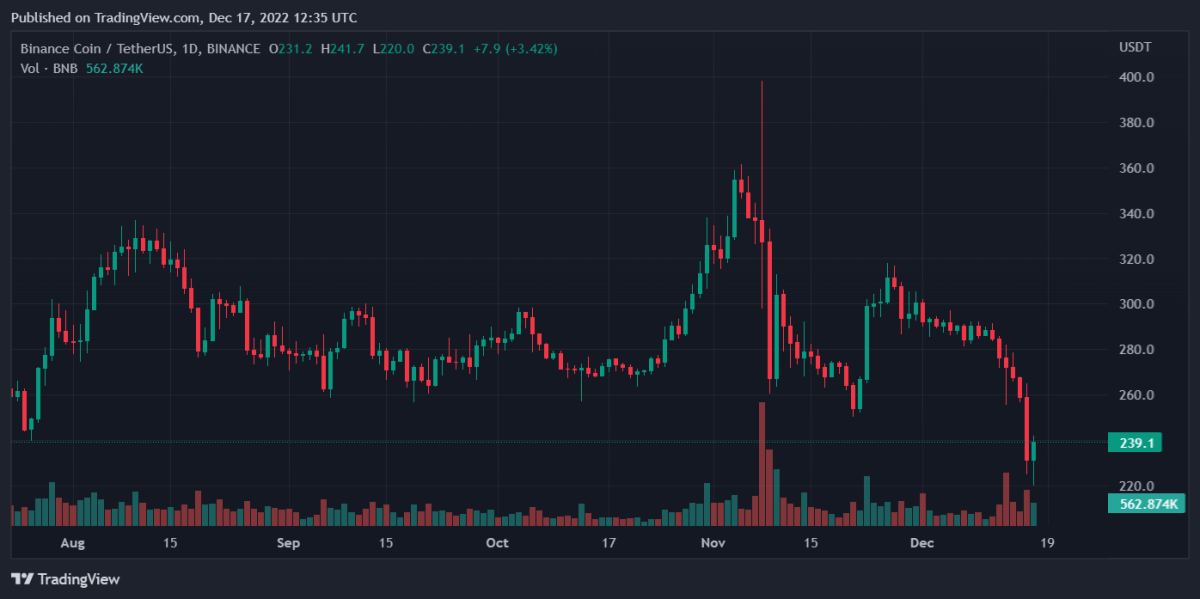The image size is (1200, 599).
Task: Click the 17 date label on time axis
Action: pos(609,543)
